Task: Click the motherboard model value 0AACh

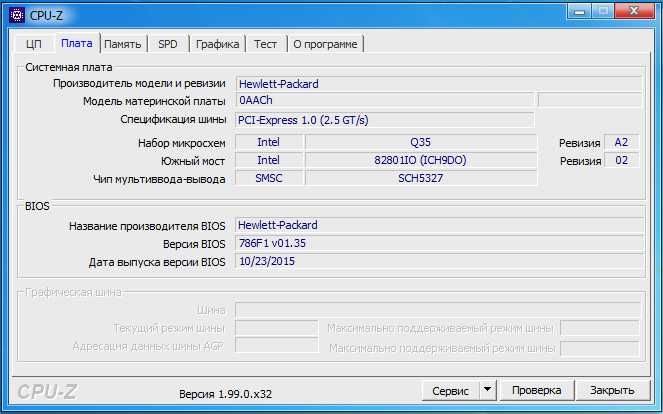Action: pos(385,101)
